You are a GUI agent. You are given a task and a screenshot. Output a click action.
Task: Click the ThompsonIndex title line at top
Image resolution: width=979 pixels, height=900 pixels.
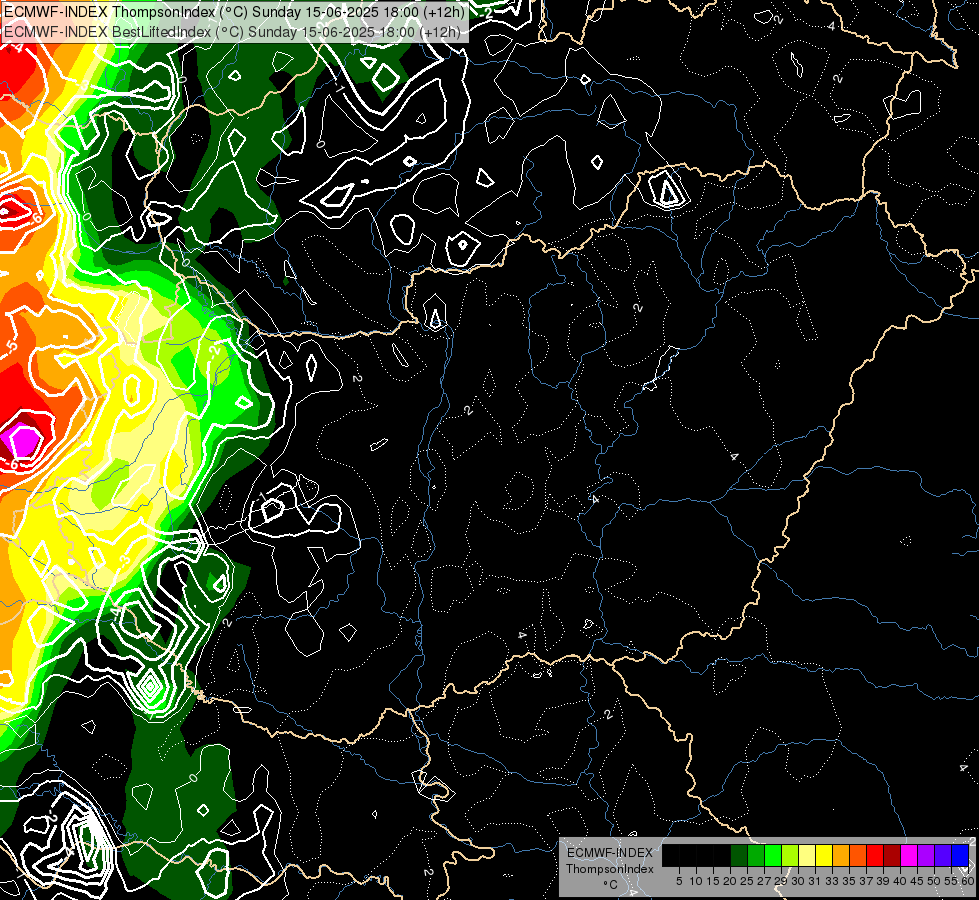coord(234,11)
